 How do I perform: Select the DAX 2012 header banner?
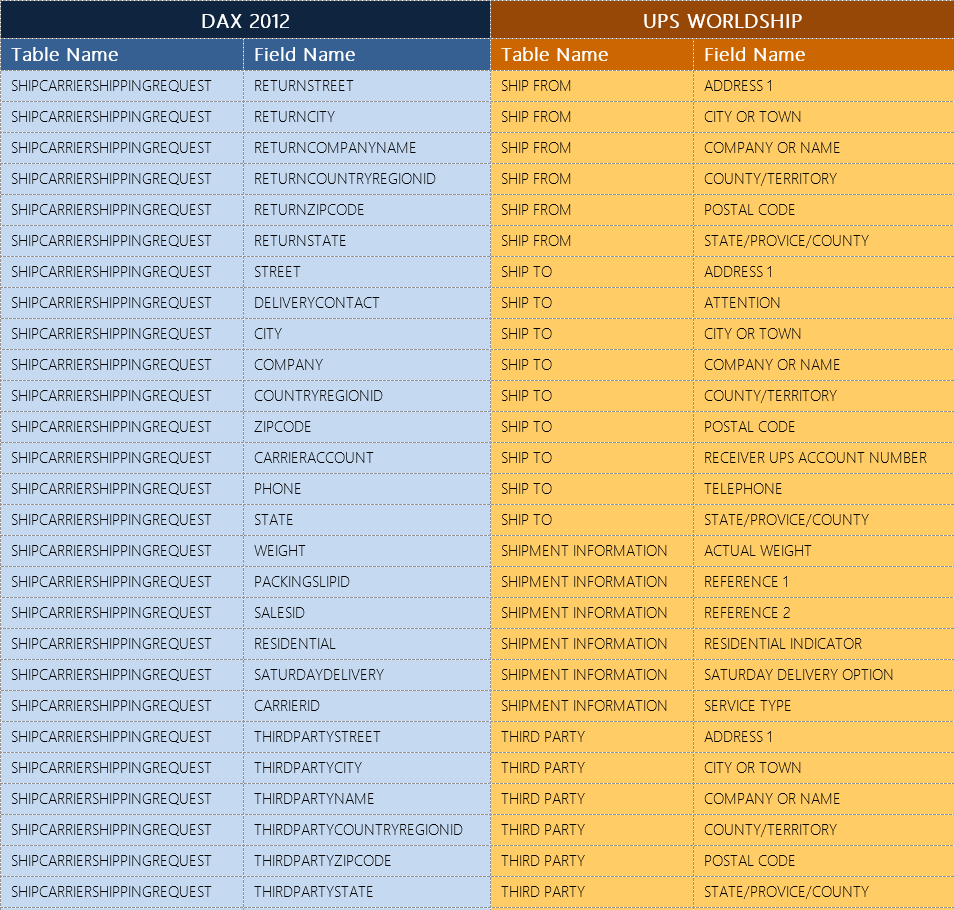(244, 20)
